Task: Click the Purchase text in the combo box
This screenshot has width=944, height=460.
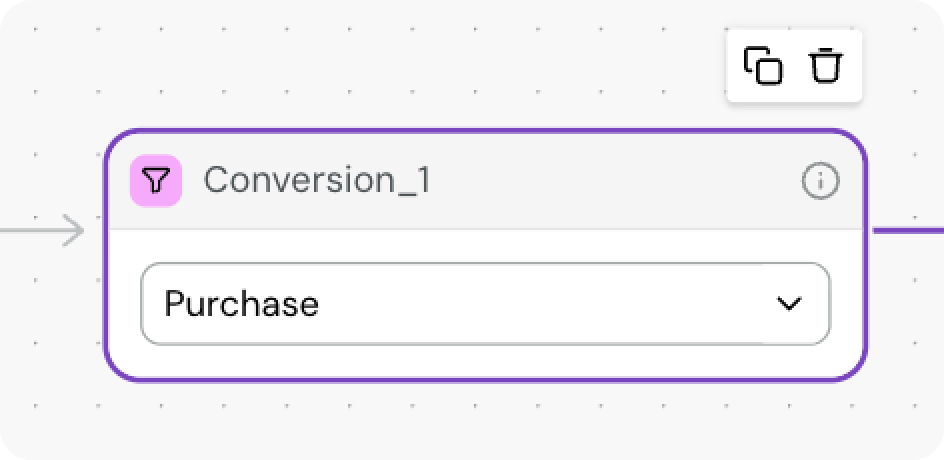Action: point(241,304)
